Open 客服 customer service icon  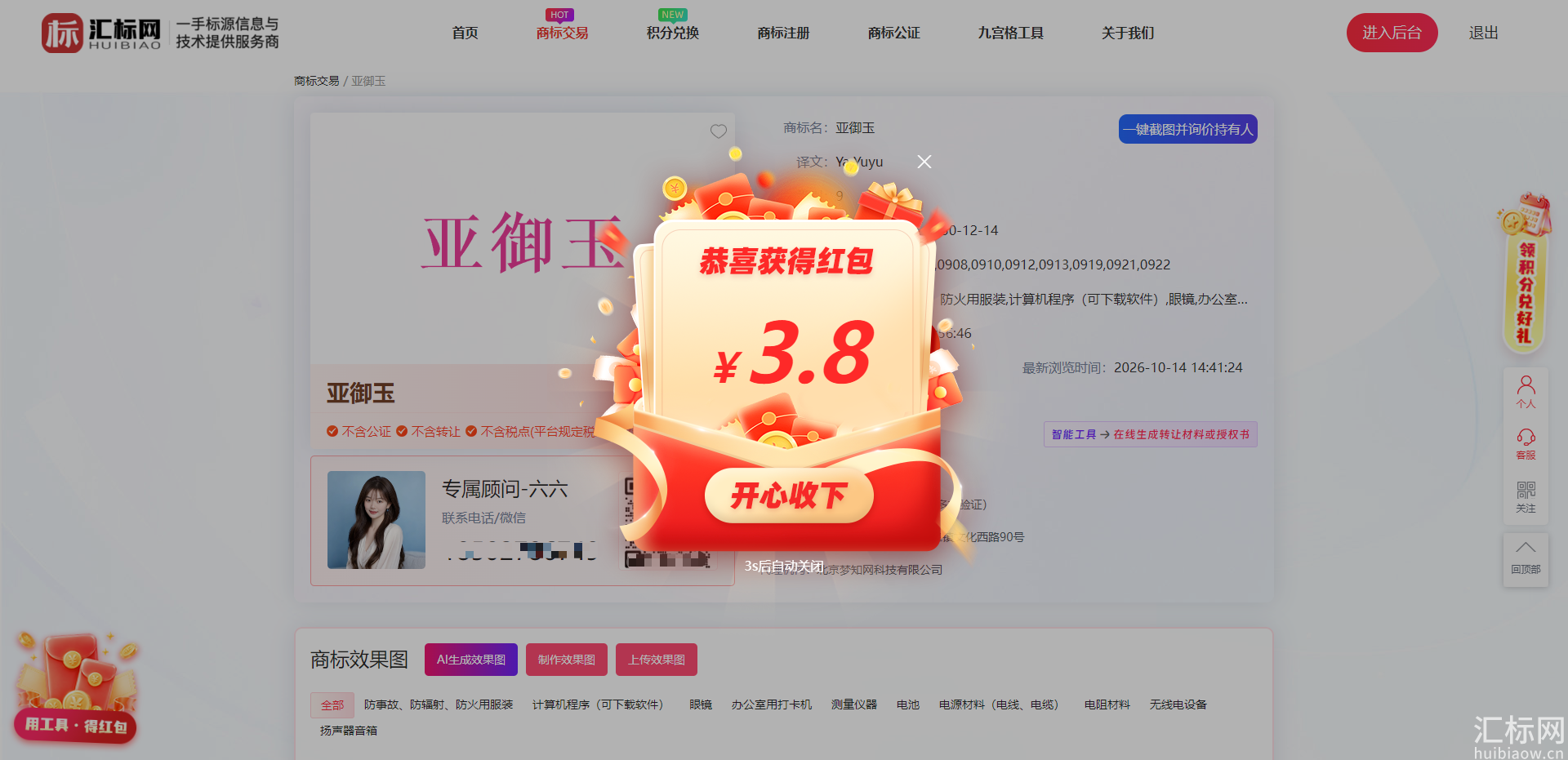pos(1526,444)
